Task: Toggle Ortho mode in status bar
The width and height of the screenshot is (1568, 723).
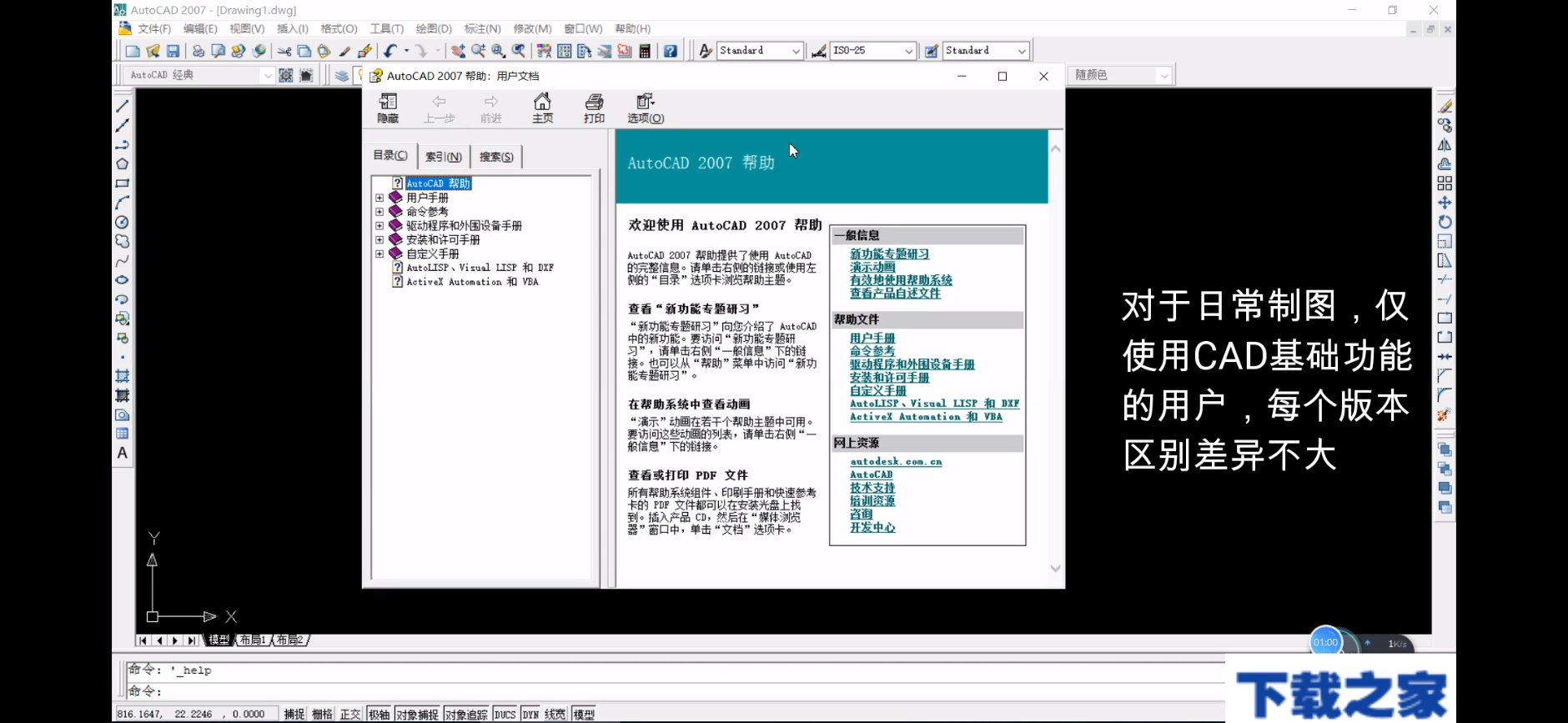Action: (350, 714)
